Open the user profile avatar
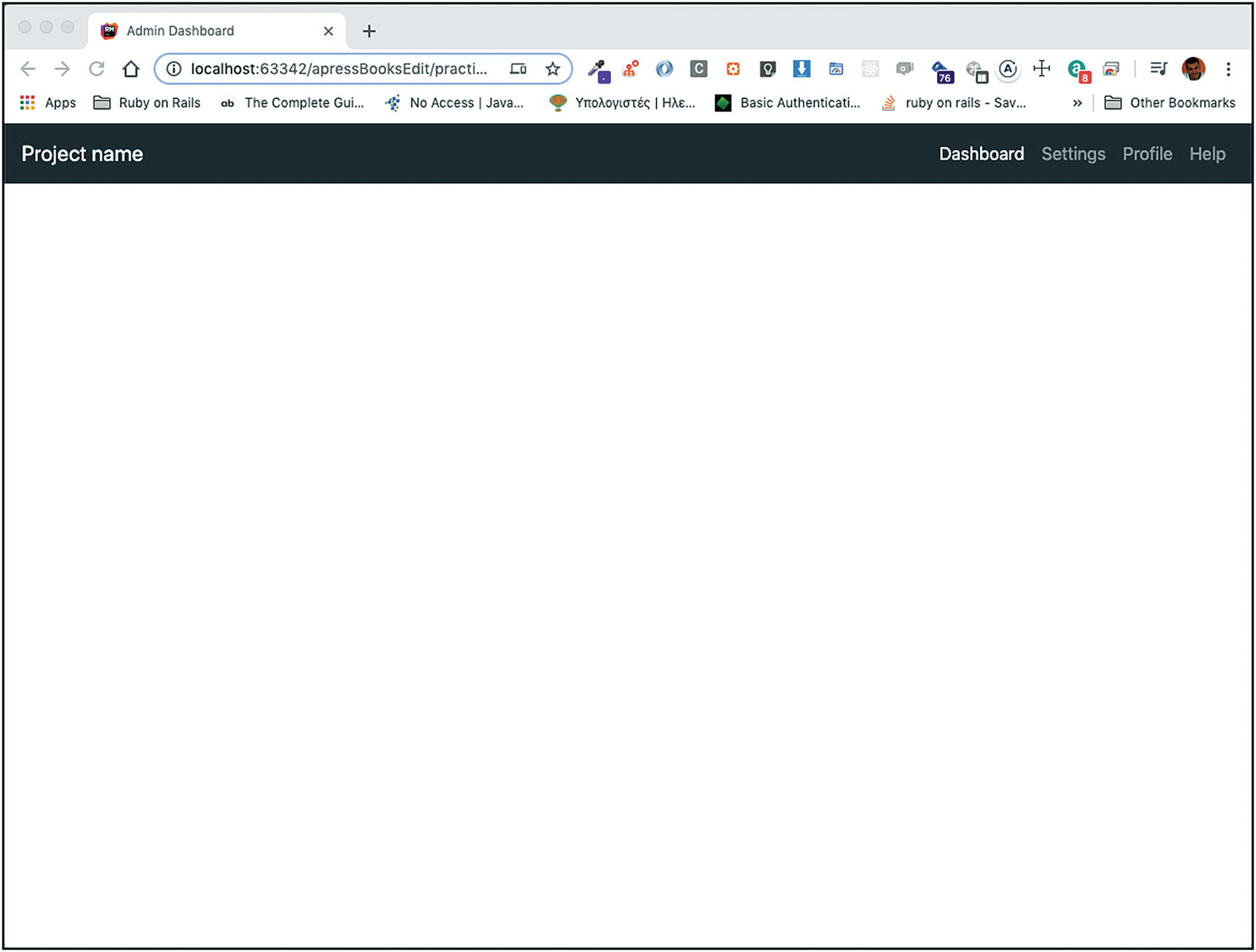The width and height of the screenshot is (1256, 952). [1193, 69]
